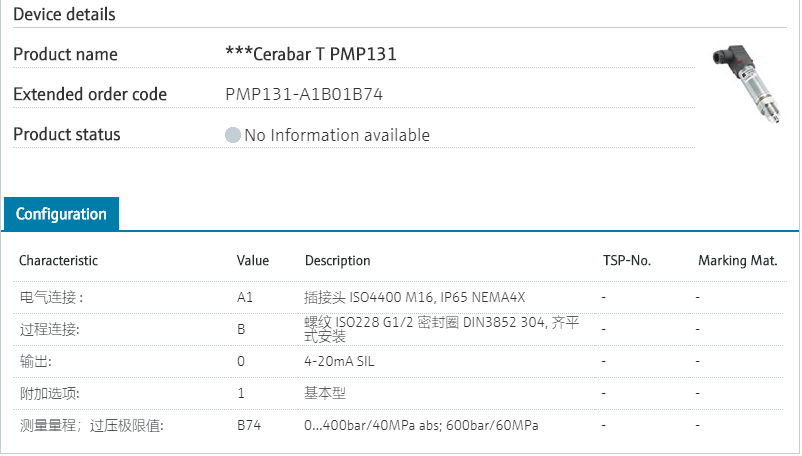The width and height of the screenshot is (802, 456).
Task: Click the product name Cerabar T PMP131
Action: pyautogui.click(x=311, y=54)
